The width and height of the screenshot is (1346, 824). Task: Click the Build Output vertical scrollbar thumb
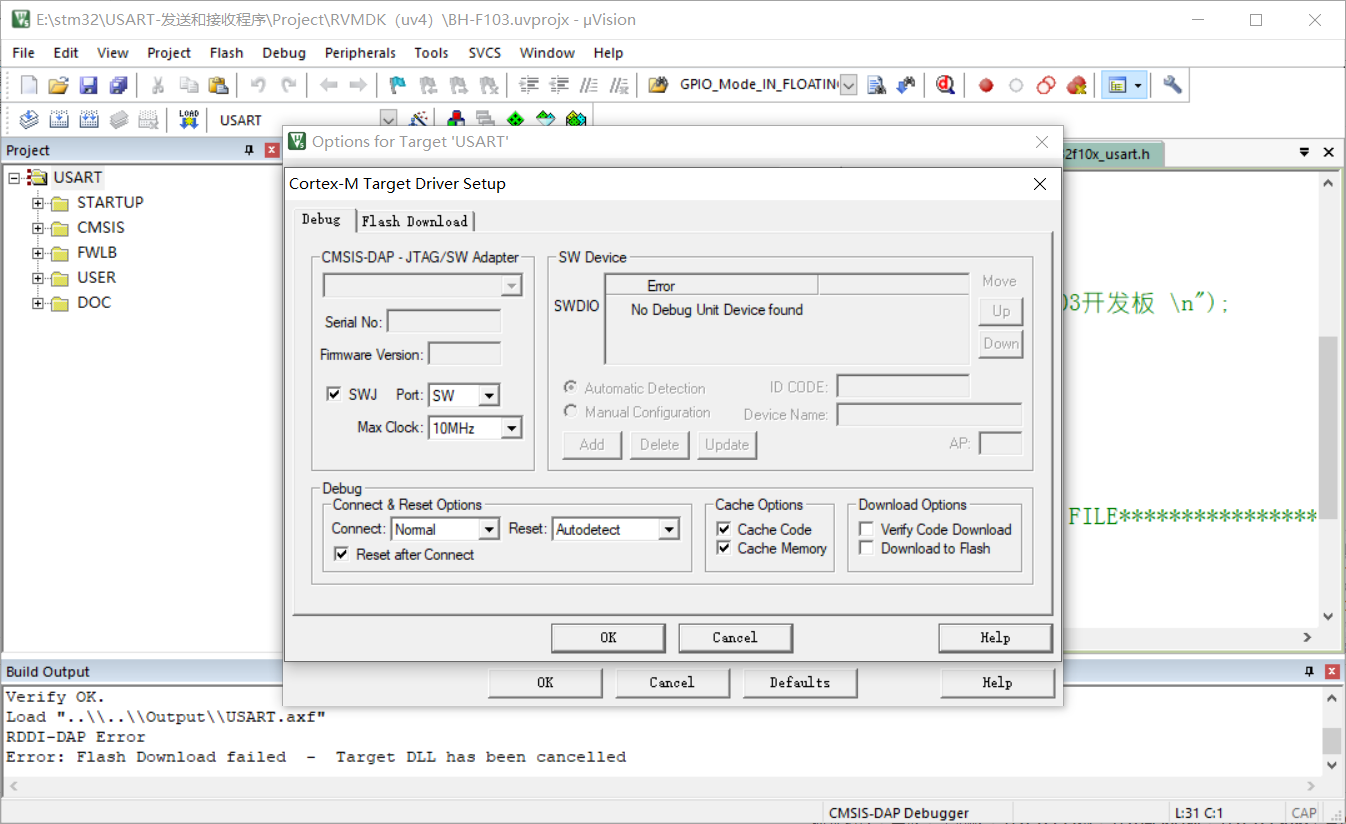[1331, 740]
